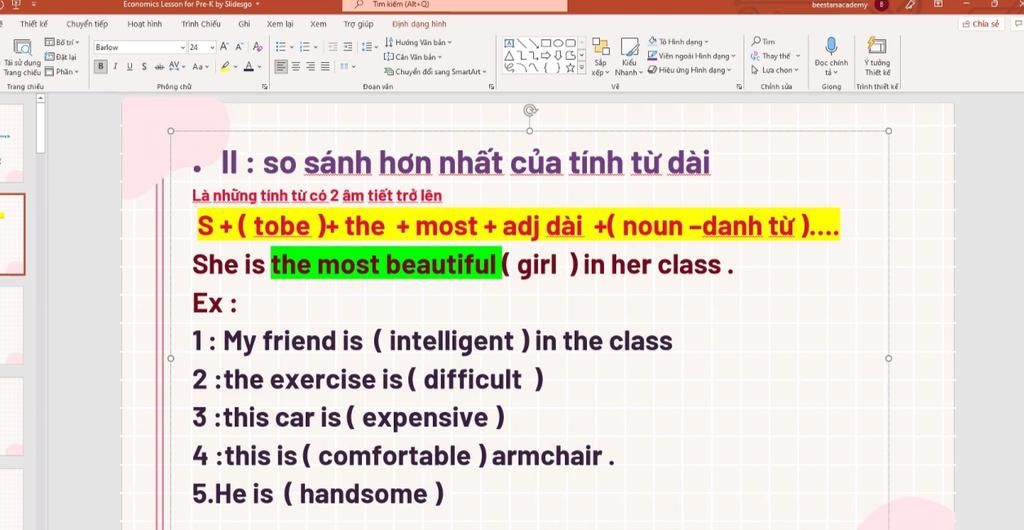Click Đọc chính tả dictate button
Screen dimensions: 1024x530
(831, 57)
